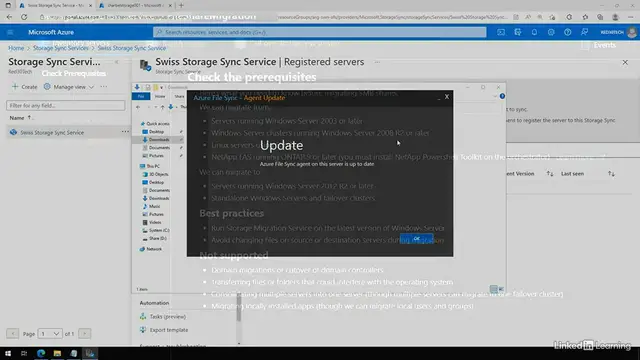This screenshot has height=360, width=640.
Task: Select Downloads under Quick access
Action: click(157, 140)
